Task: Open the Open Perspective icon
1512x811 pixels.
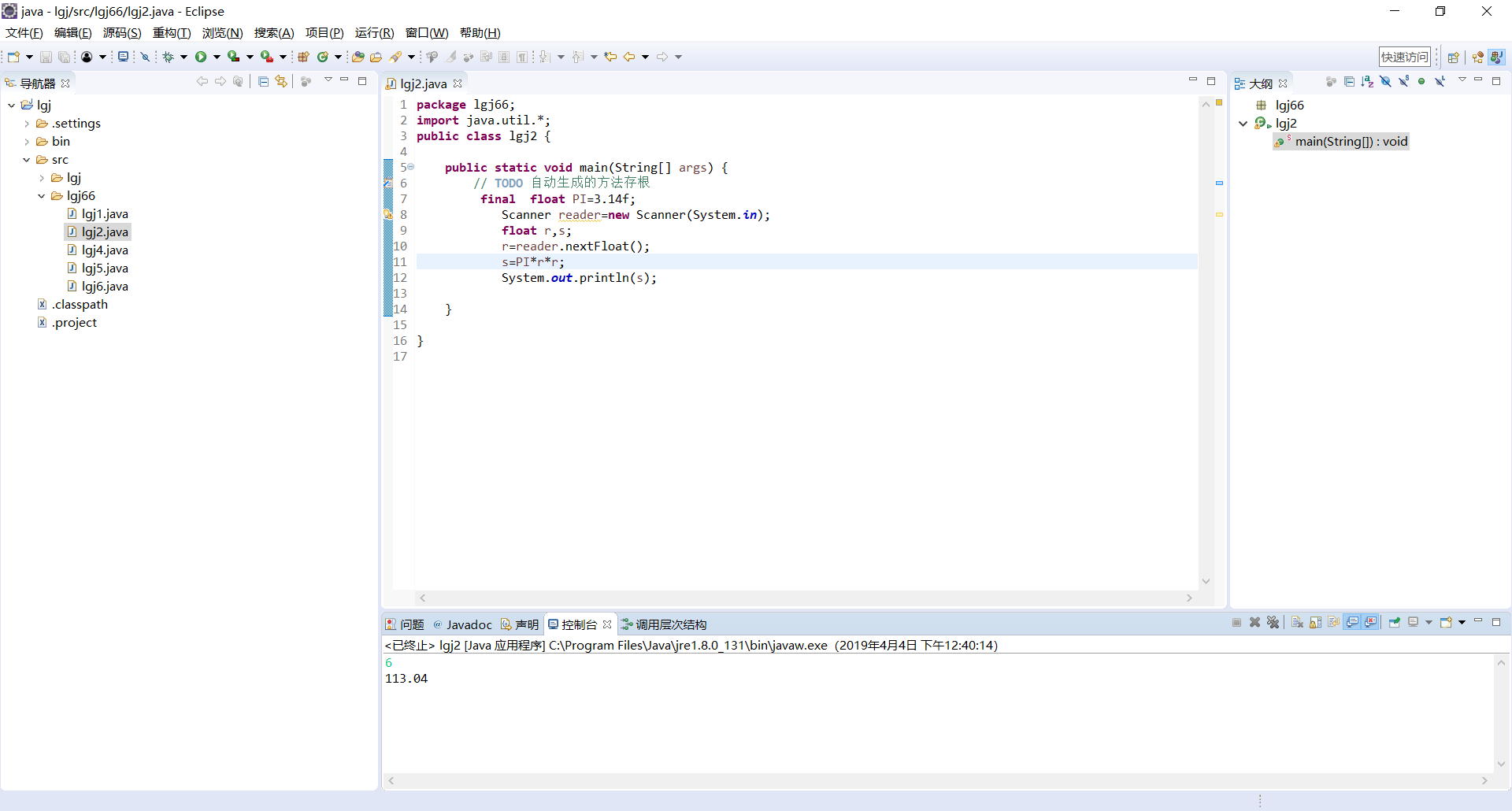Action: click(x=1454, y=57)
